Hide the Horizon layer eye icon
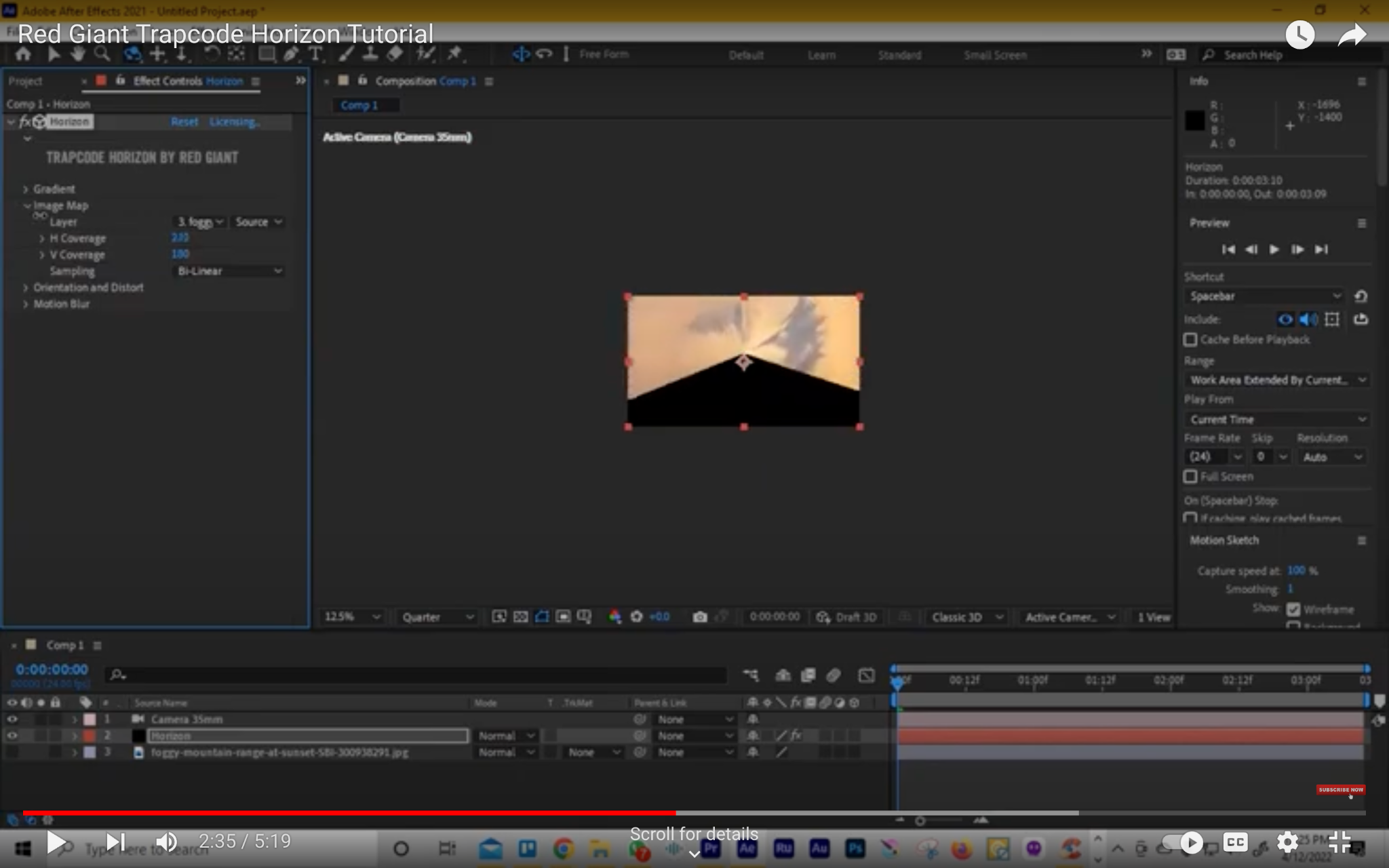The width and height of the screenshot is (1389, 868). click(x=12, y=736)
